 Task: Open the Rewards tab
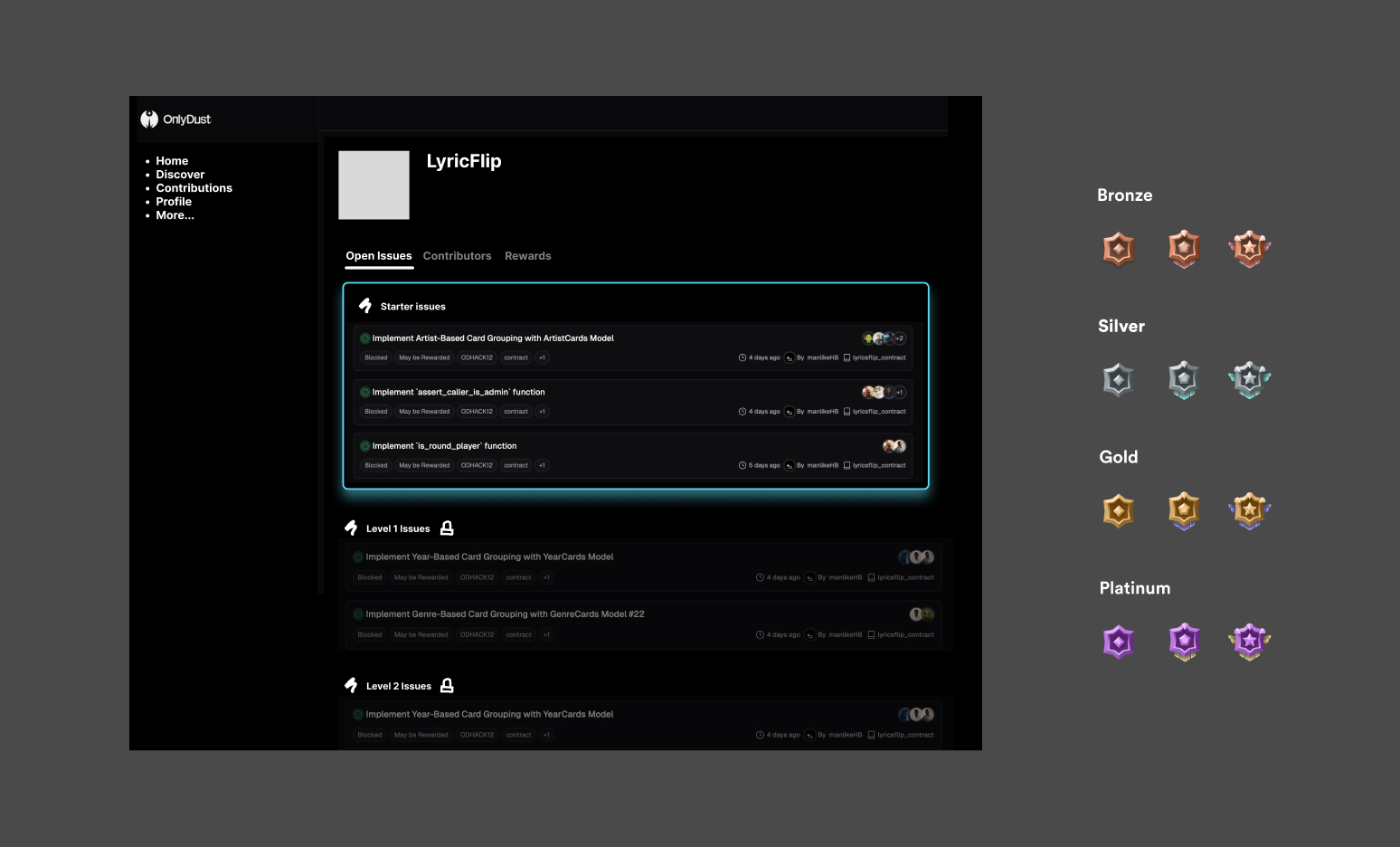pyautogui.click(x=527, y=256)
